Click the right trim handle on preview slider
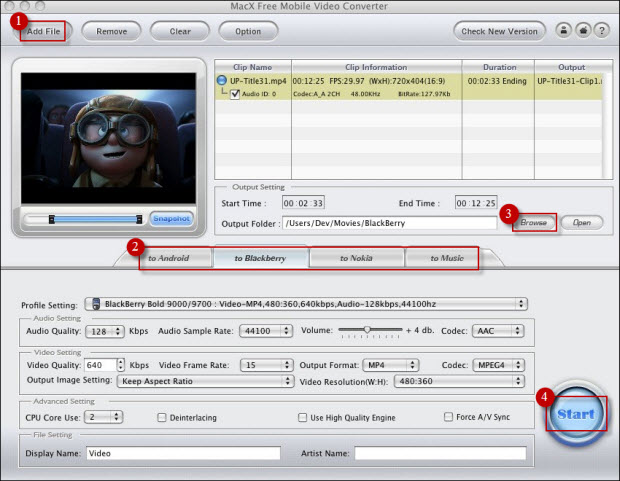This screenshot has height=481, width=620. tap(139, 219)
